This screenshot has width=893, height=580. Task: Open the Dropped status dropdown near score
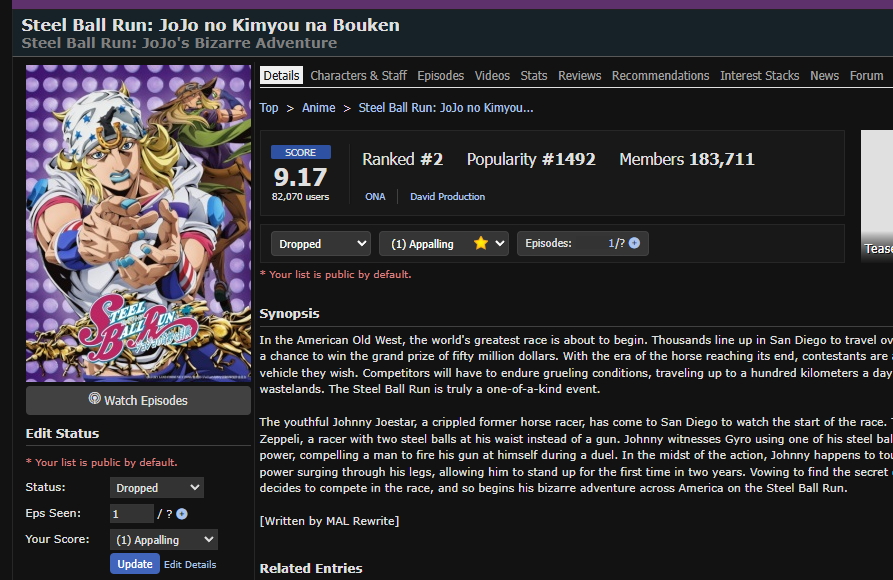(x=321, y=244)
